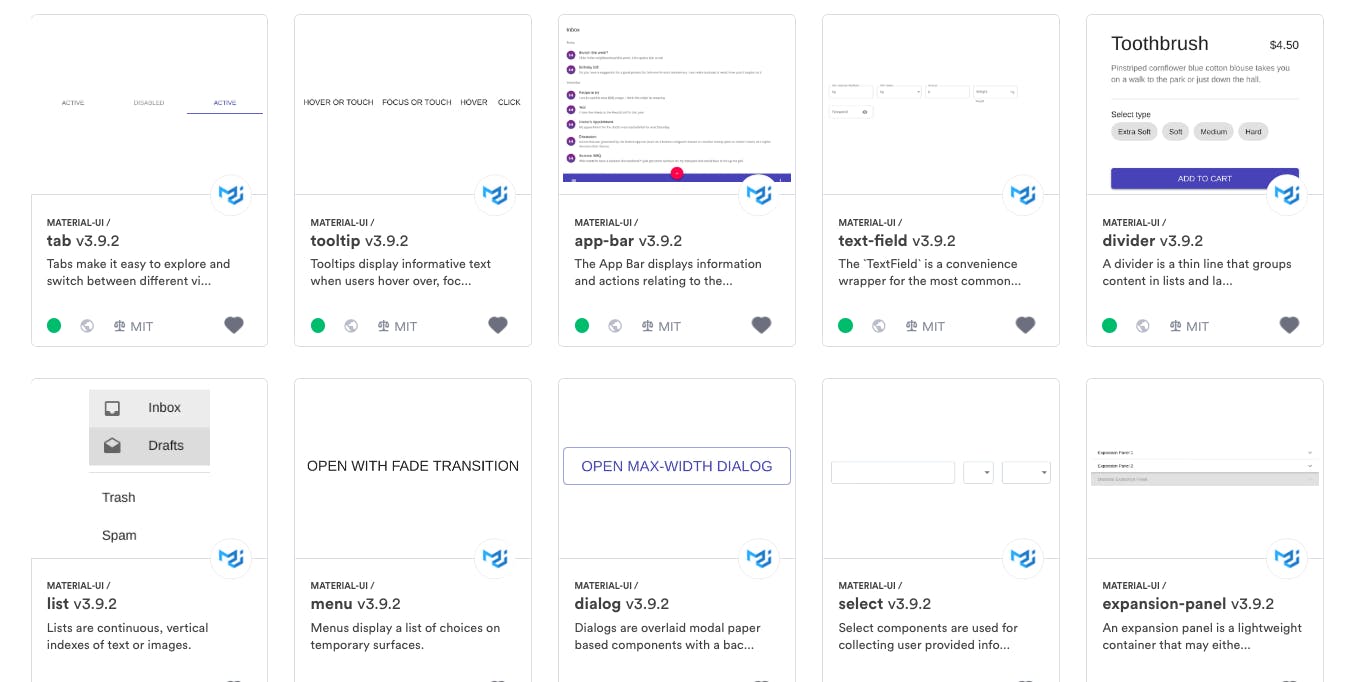Click the OPEN MAX-WIDTH DIALOG button
Screen dimensions: 1345x682
[677, 466]
